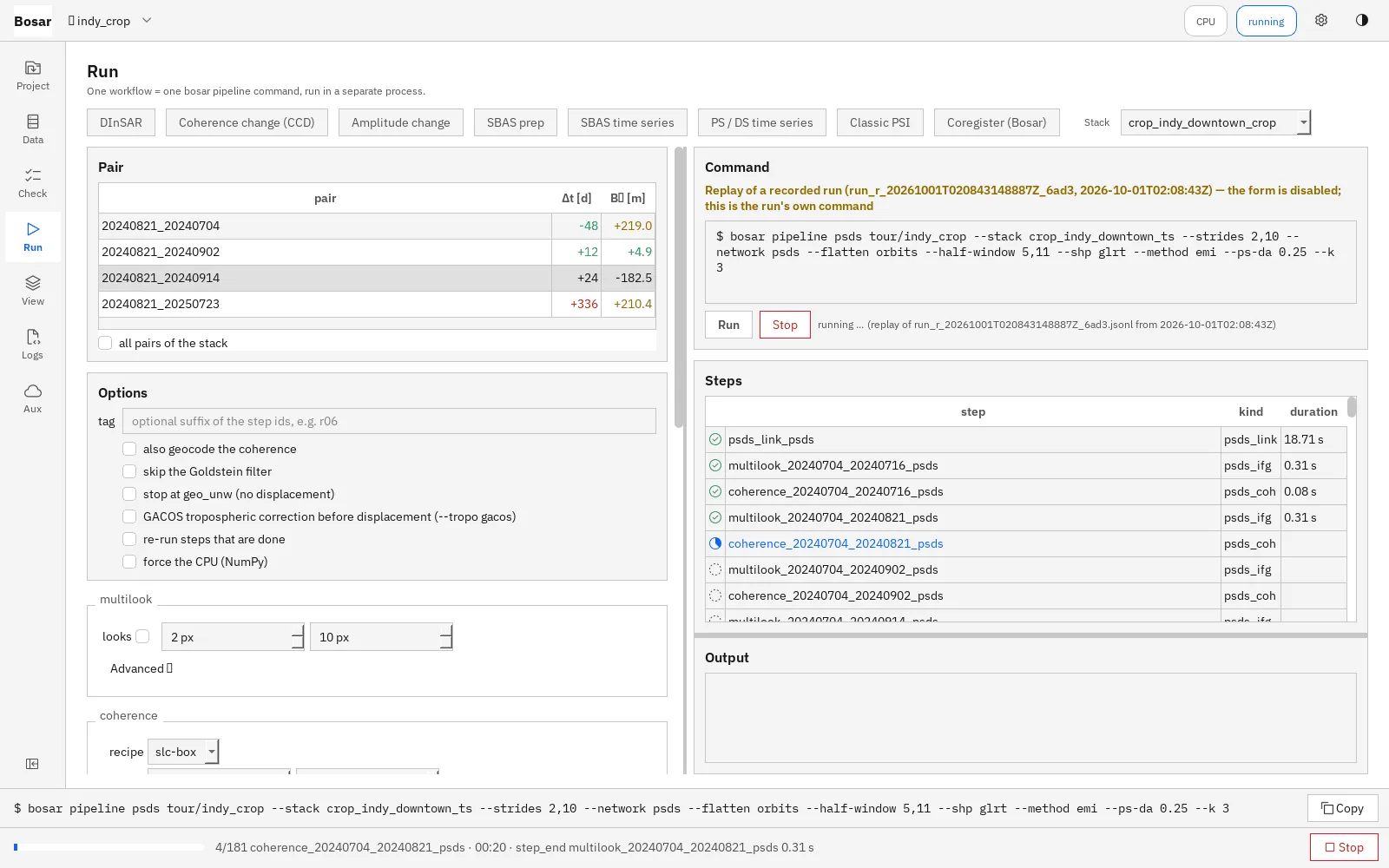
Task: Click the tag suffix input field
Action: coord(389,421)
